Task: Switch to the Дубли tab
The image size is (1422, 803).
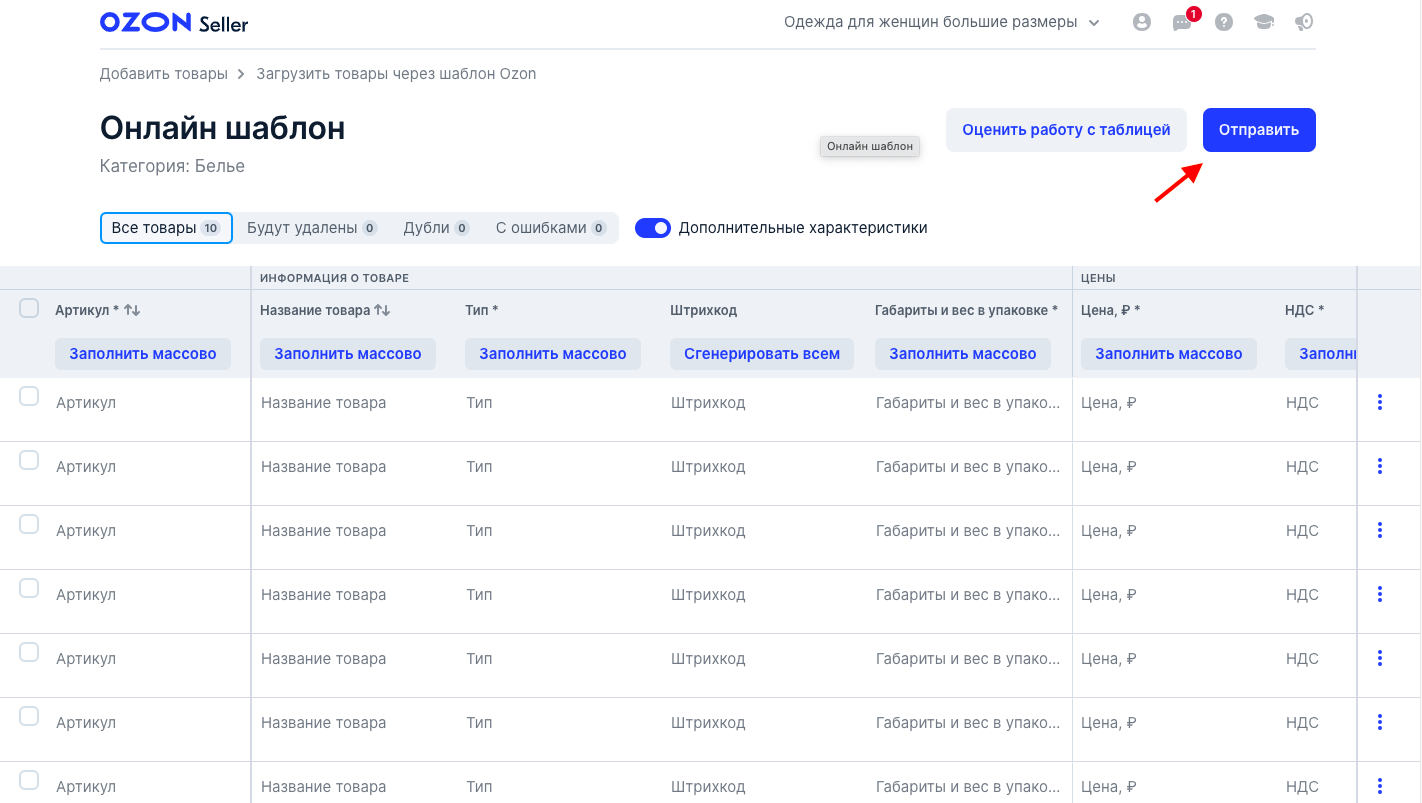Action: pyautogui.click(x=436, y=228)
